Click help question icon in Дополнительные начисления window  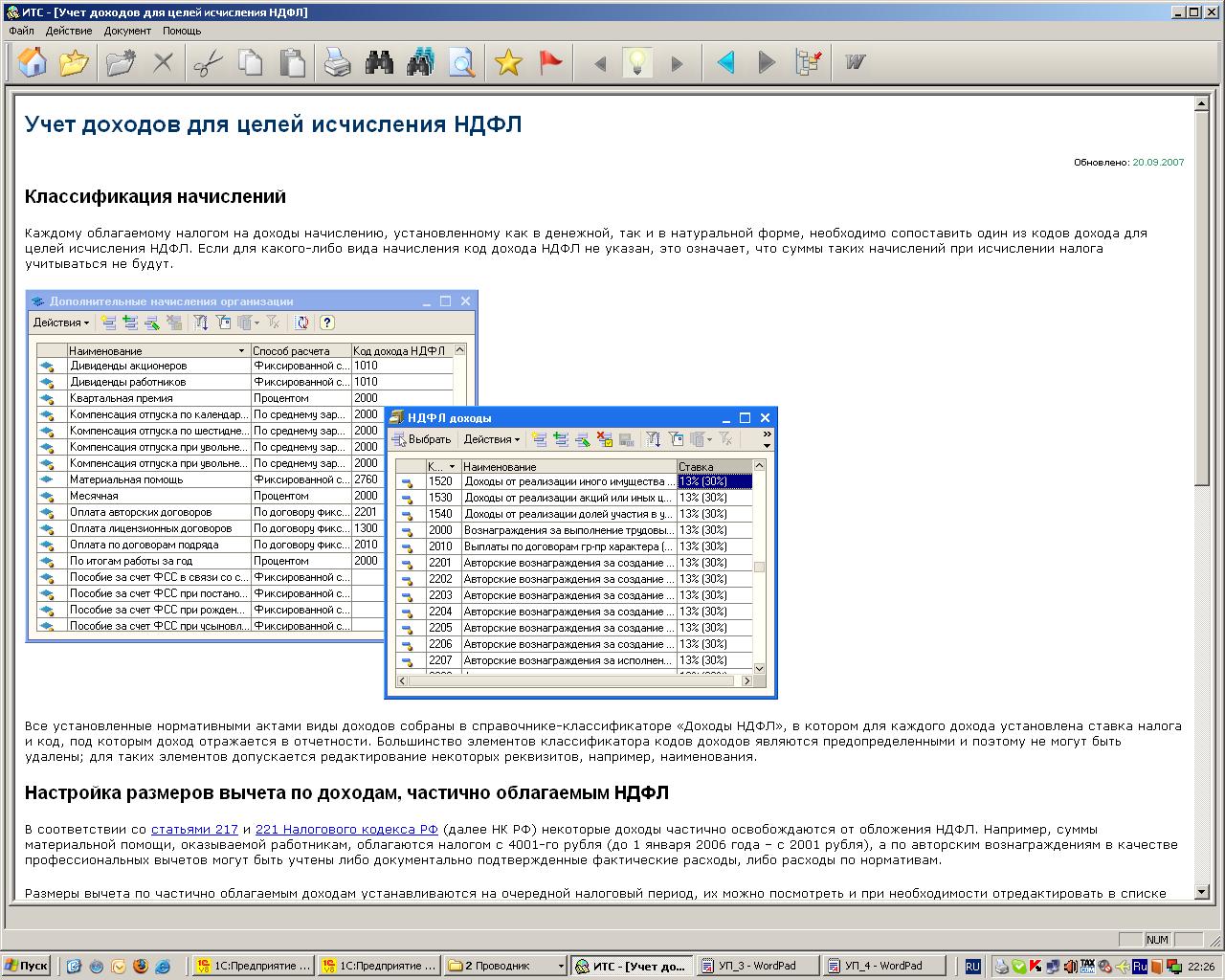tap(326, 323)
